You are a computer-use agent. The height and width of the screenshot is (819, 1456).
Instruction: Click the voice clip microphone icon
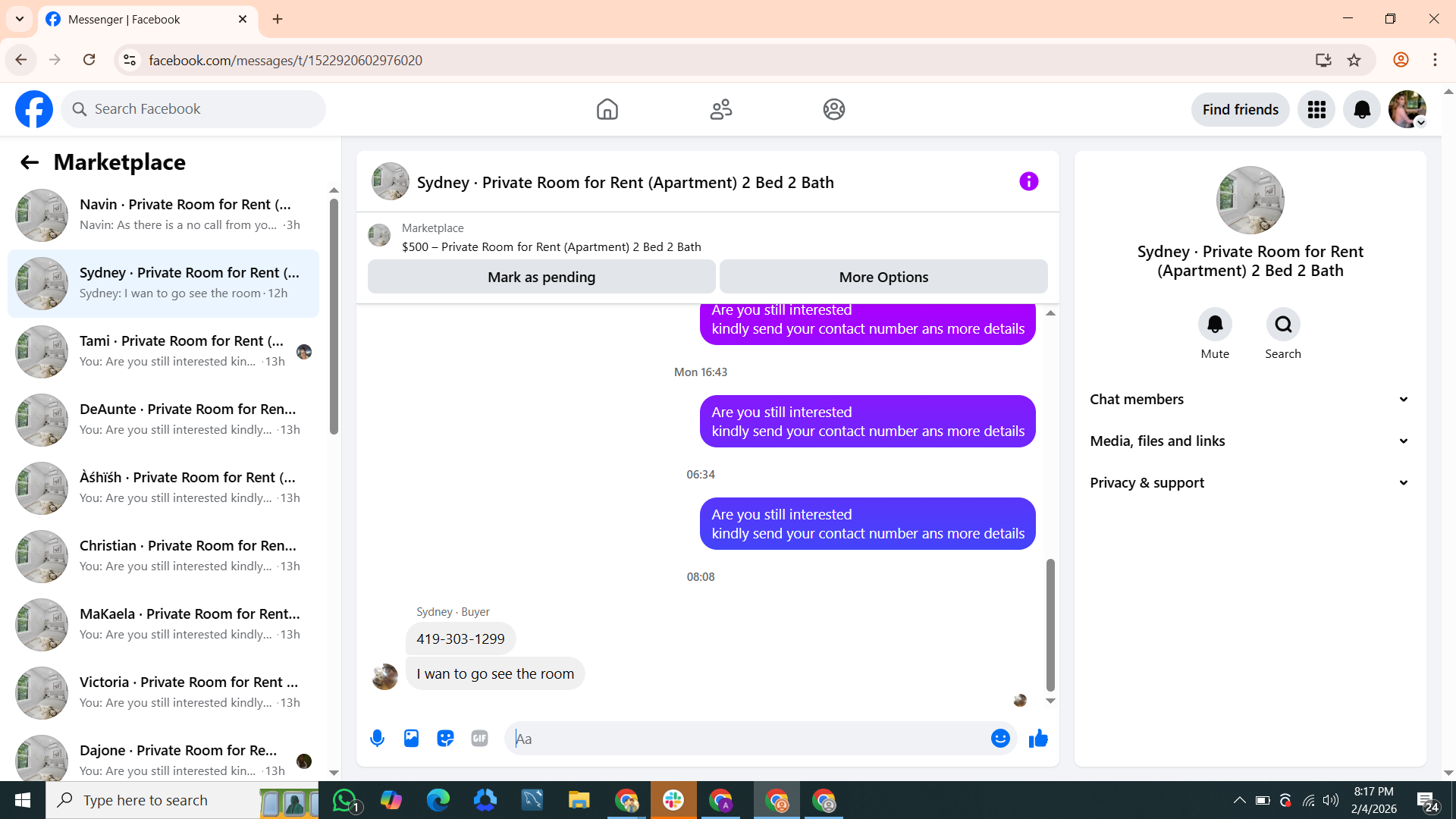point(377,738)
